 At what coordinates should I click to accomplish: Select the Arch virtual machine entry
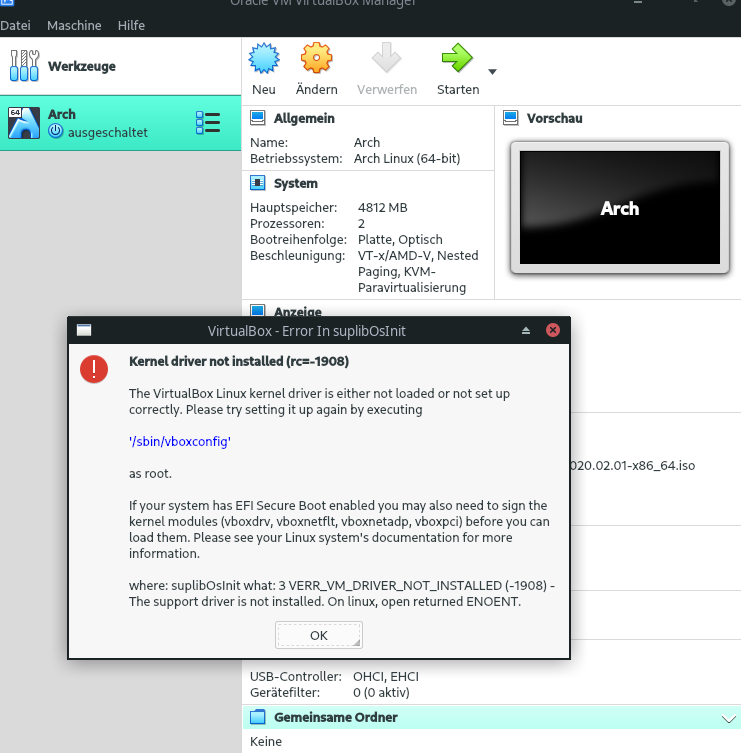pos(100,123)
